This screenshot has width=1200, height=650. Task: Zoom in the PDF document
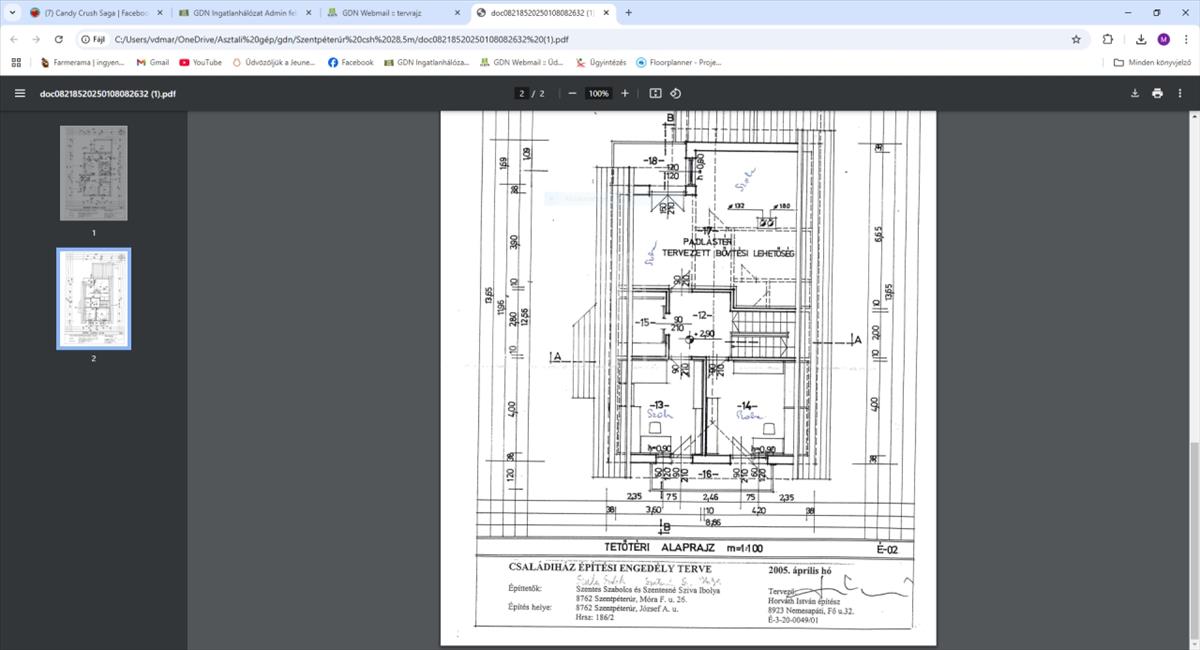(625, 93)
